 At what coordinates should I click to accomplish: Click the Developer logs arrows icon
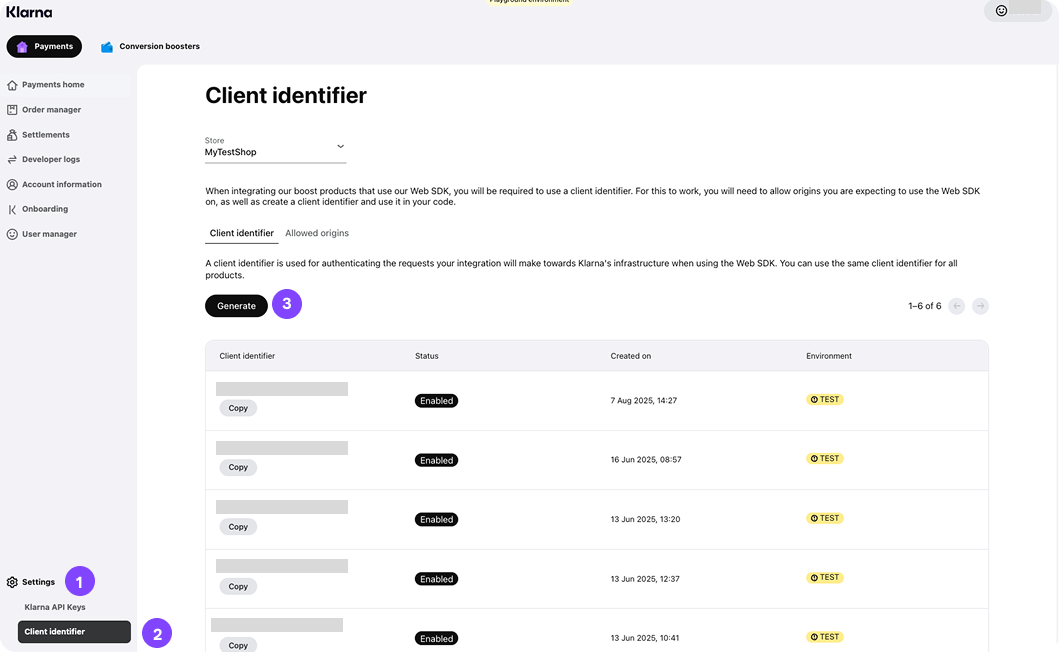12,160
